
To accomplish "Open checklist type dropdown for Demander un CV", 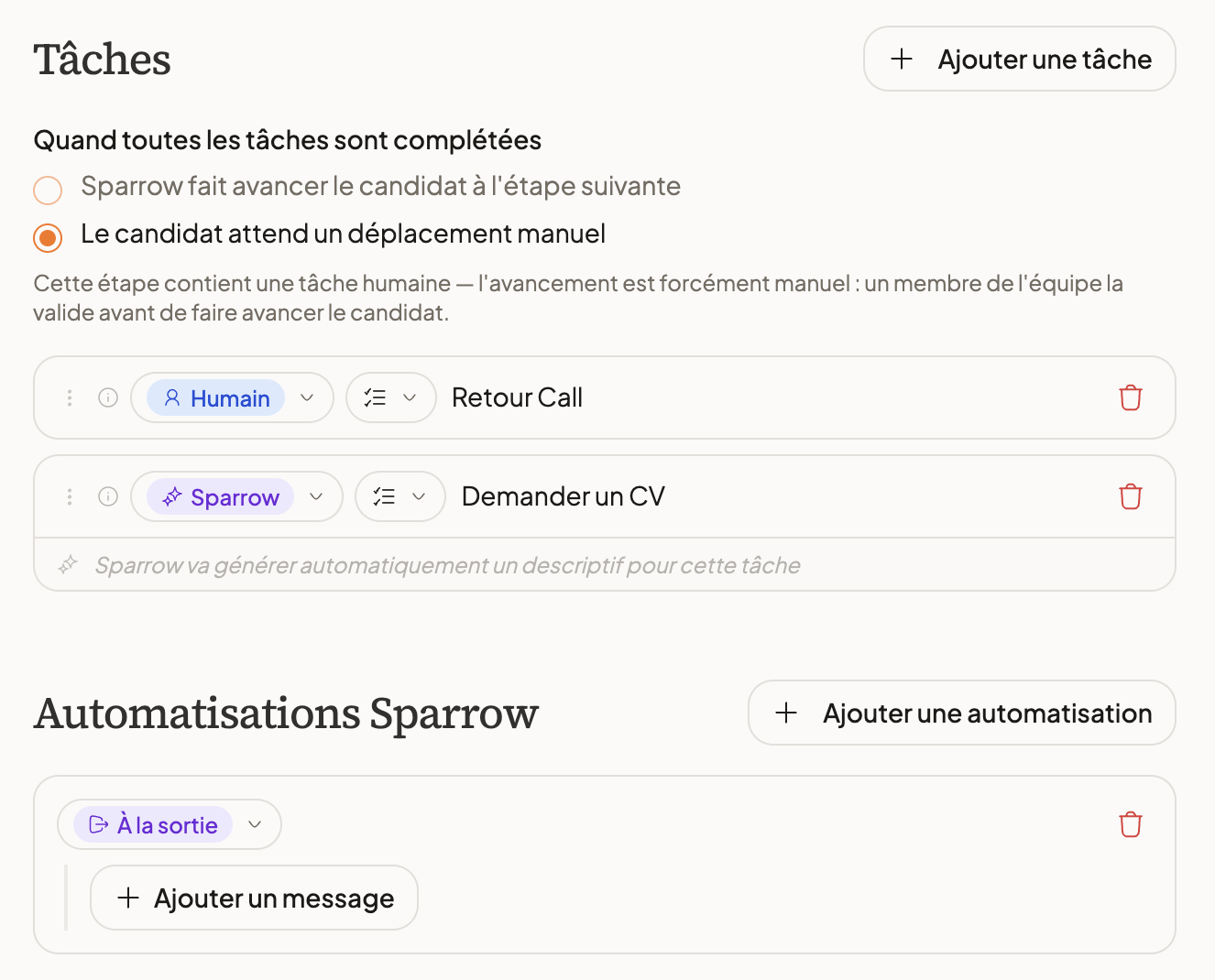I will tap(400, 496).
